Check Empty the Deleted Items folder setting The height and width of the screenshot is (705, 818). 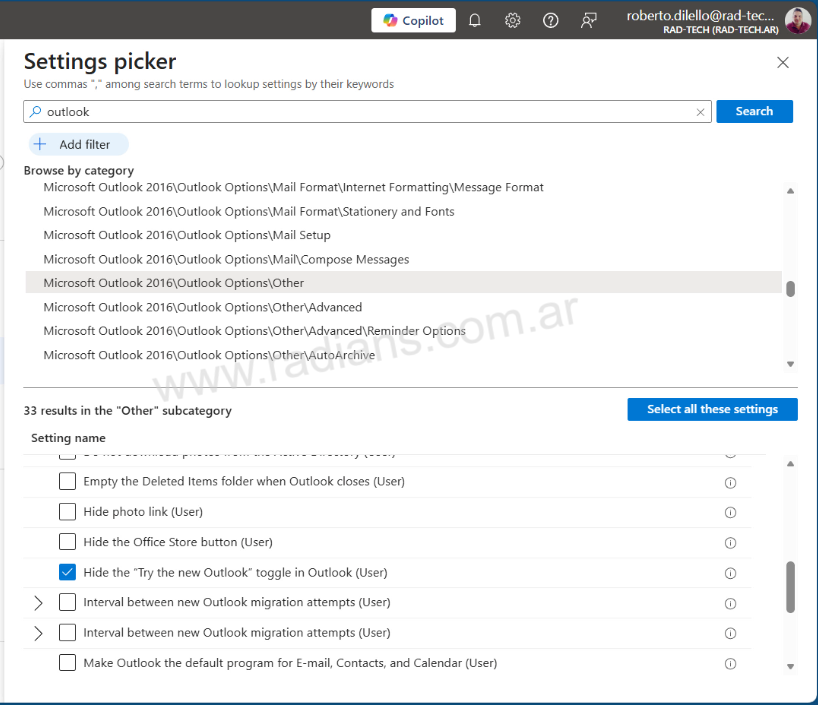[x=67, y=481]
